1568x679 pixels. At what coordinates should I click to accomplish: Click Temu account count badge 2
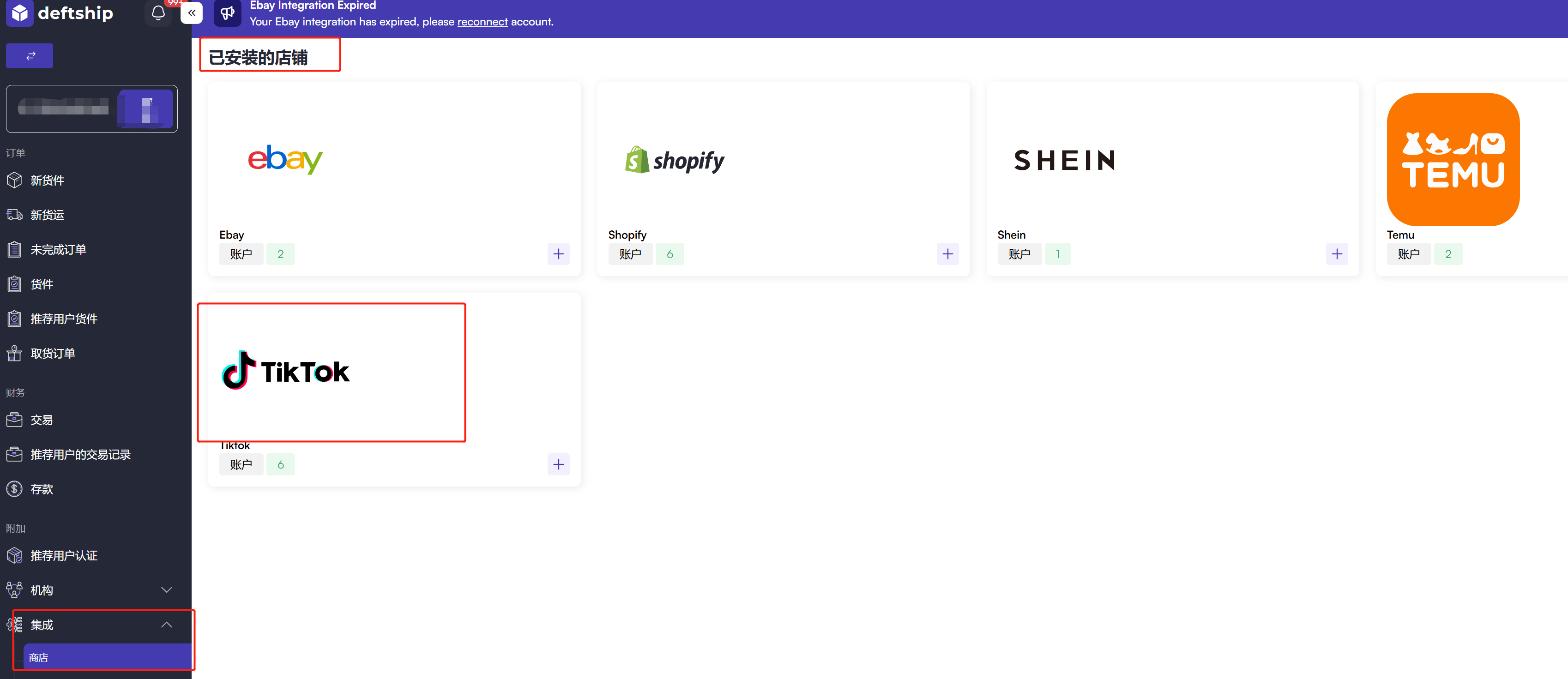click(x=1448, y=254)
